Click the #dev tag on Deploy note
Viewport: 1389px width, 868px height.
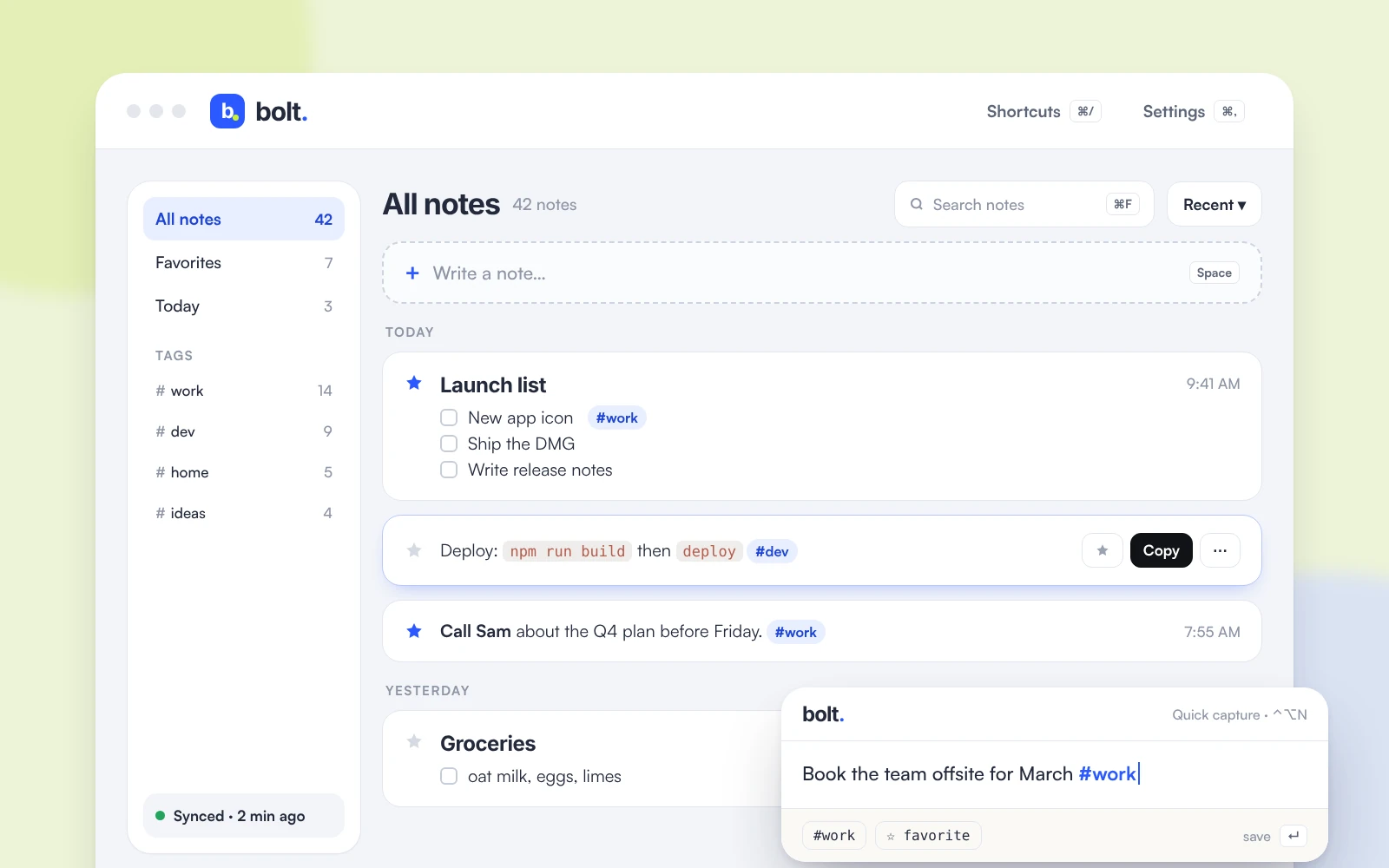point(772,551)
